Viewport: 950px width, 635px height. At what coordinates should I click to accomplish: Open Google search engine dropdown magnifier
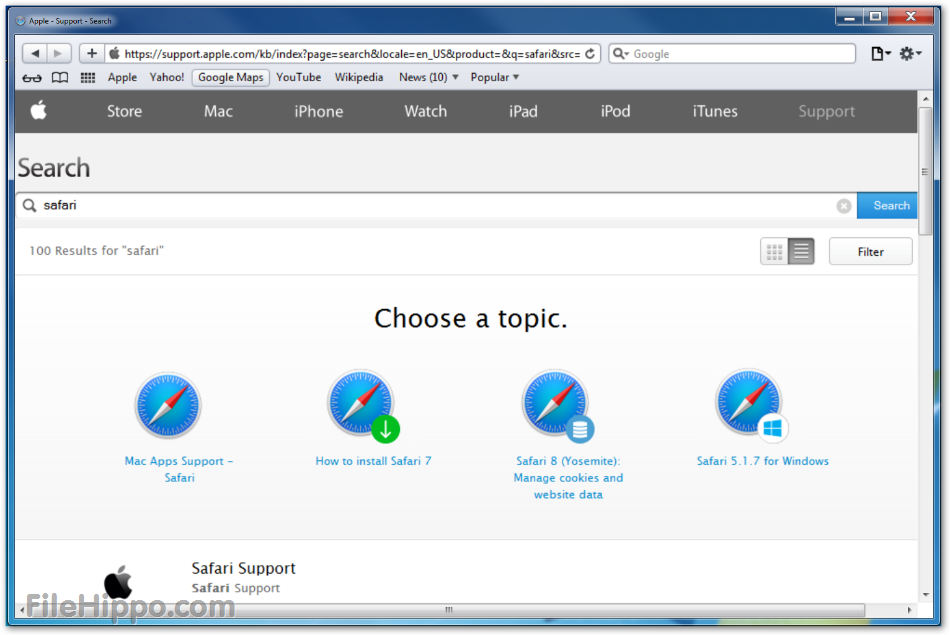point(620,54)
